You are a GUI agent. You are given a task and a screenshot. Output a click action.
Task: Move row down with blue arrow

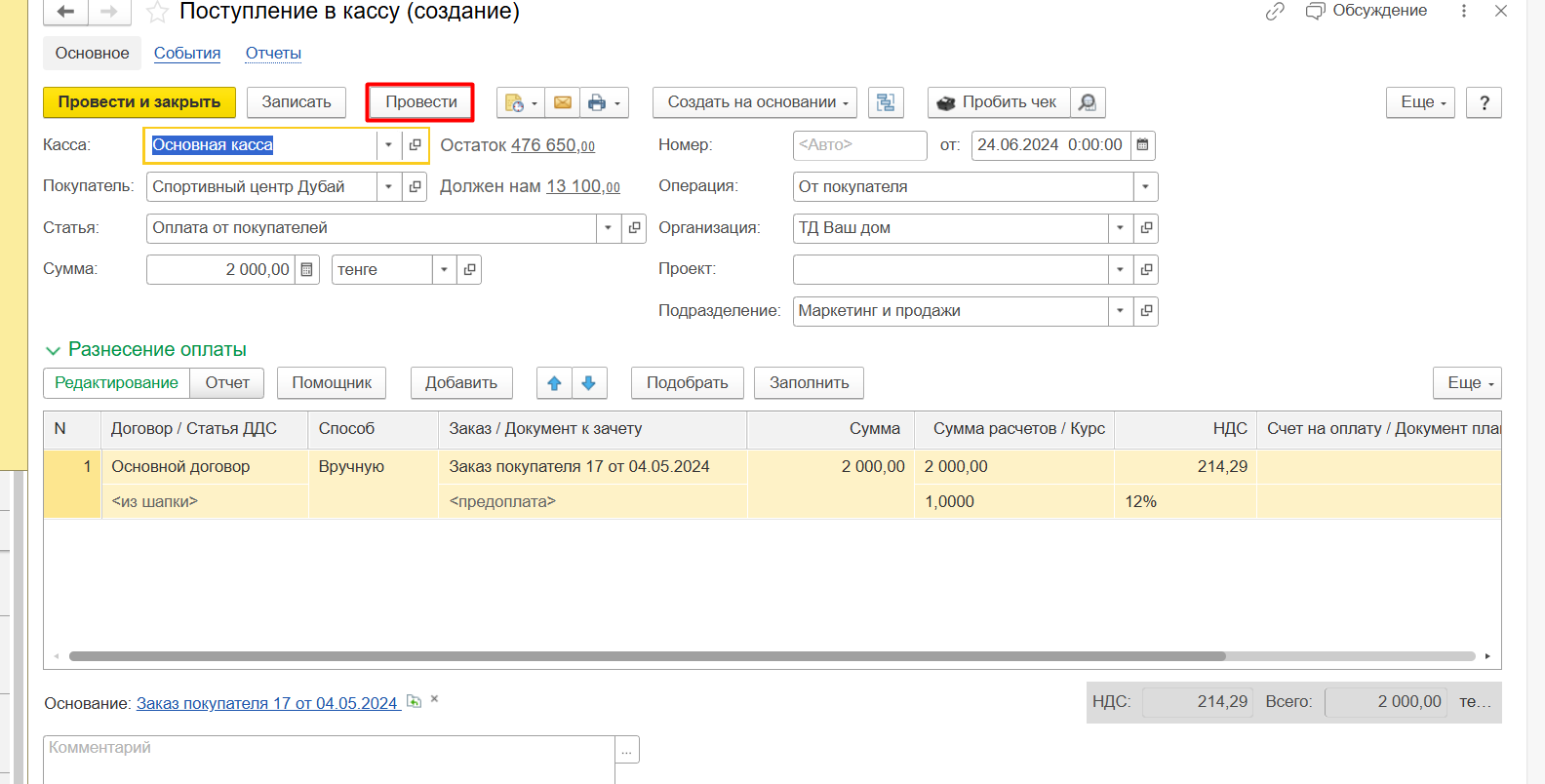[589, 383]
